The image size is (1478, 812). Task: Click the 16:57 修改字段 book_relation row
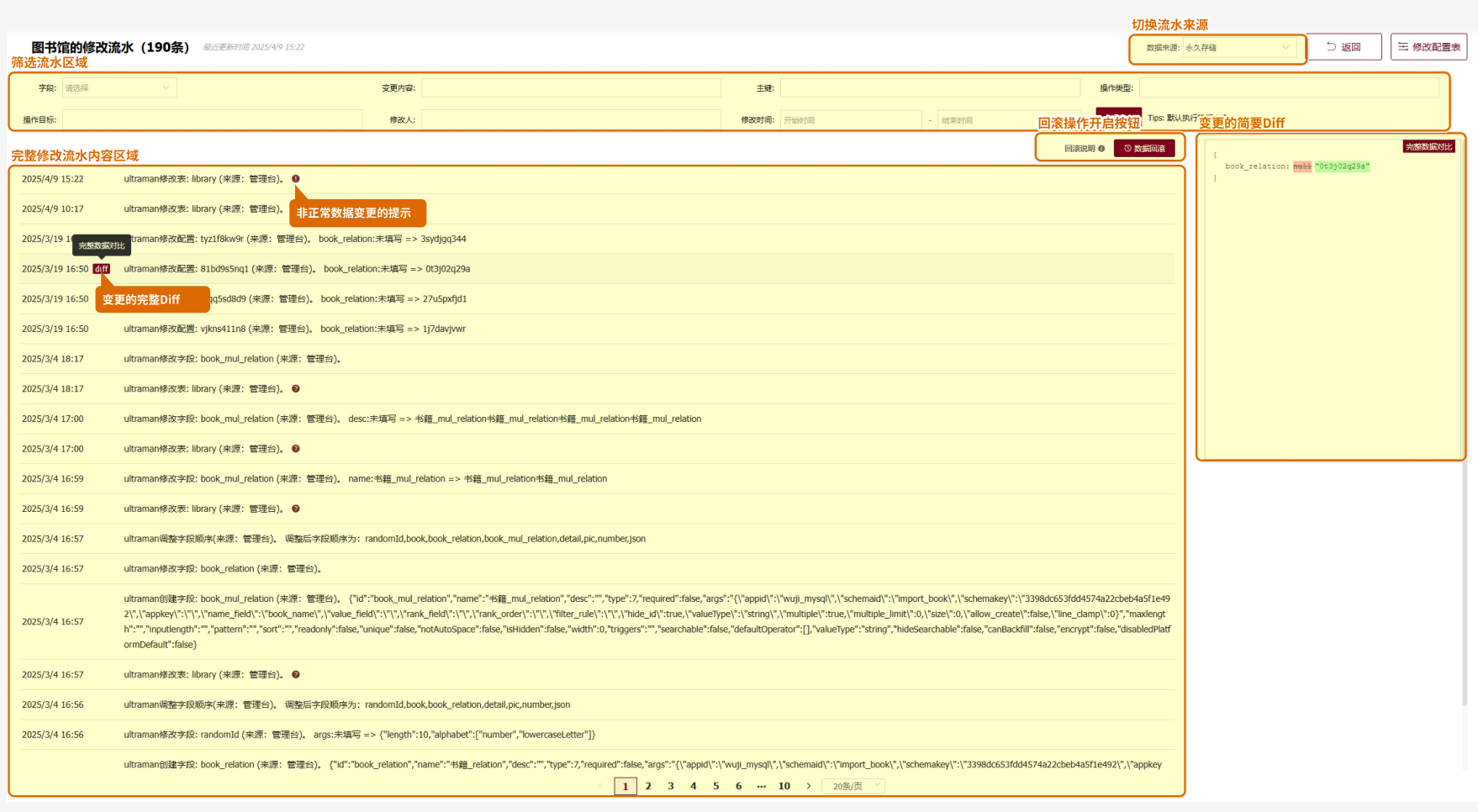tap(597, 569)
